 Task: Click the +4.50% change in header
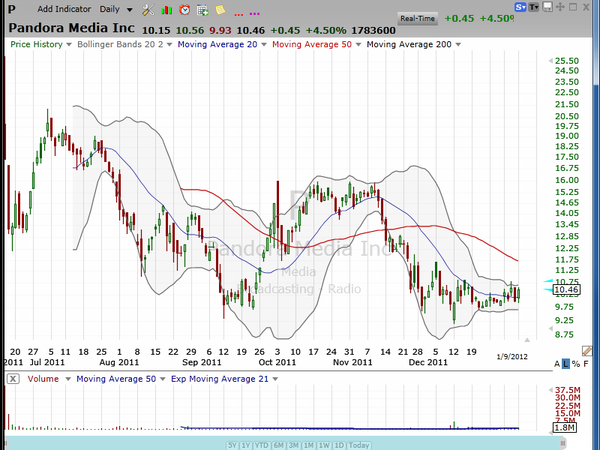point(326,30)
